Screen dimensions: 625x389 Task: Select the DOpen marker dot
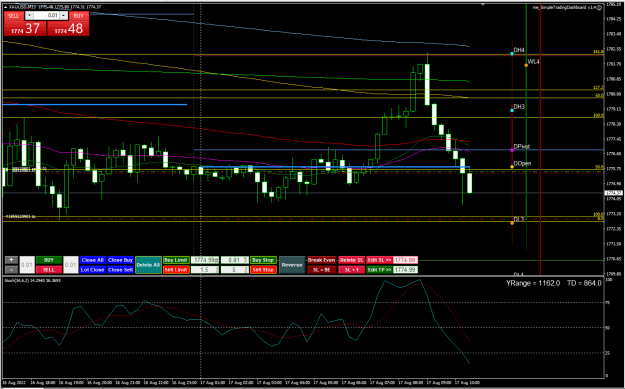[512, 167]
